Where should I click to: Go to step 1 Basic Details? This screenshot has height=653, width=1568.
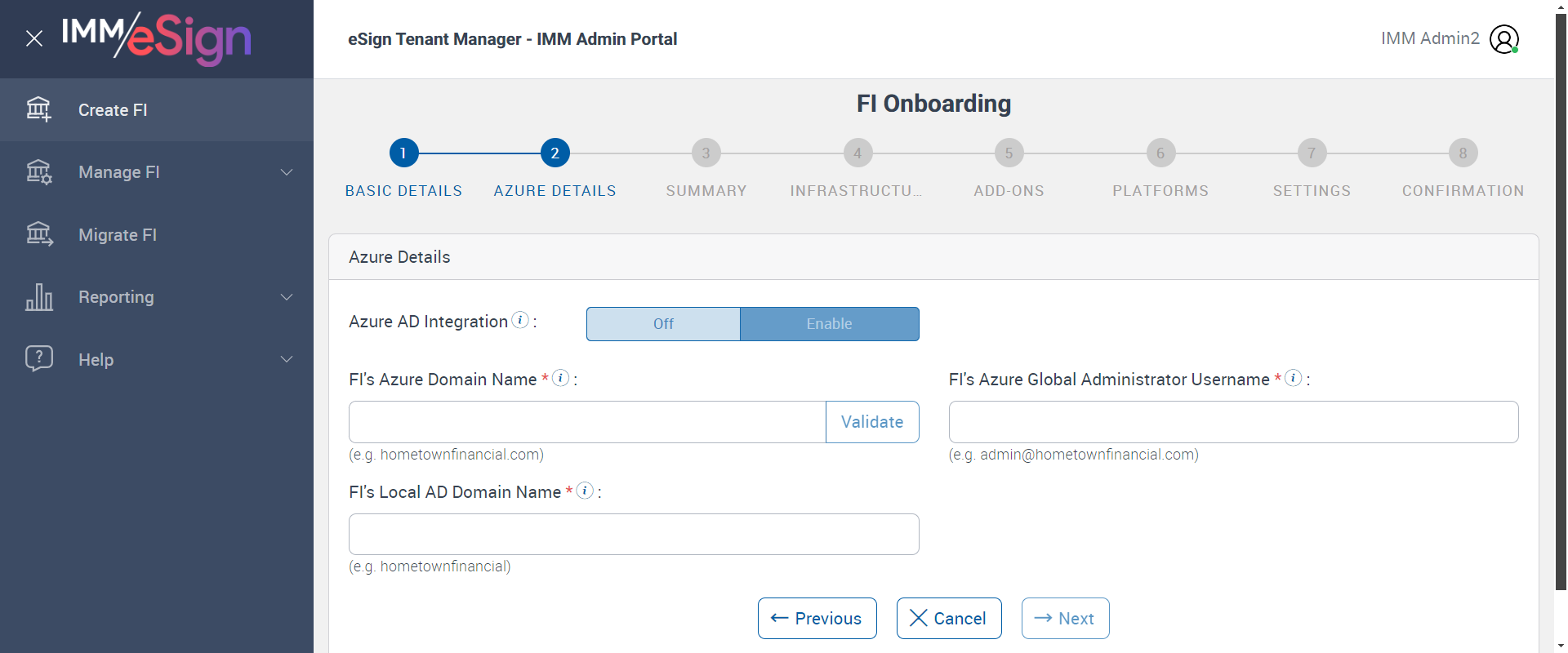click(x=403, y=153)
